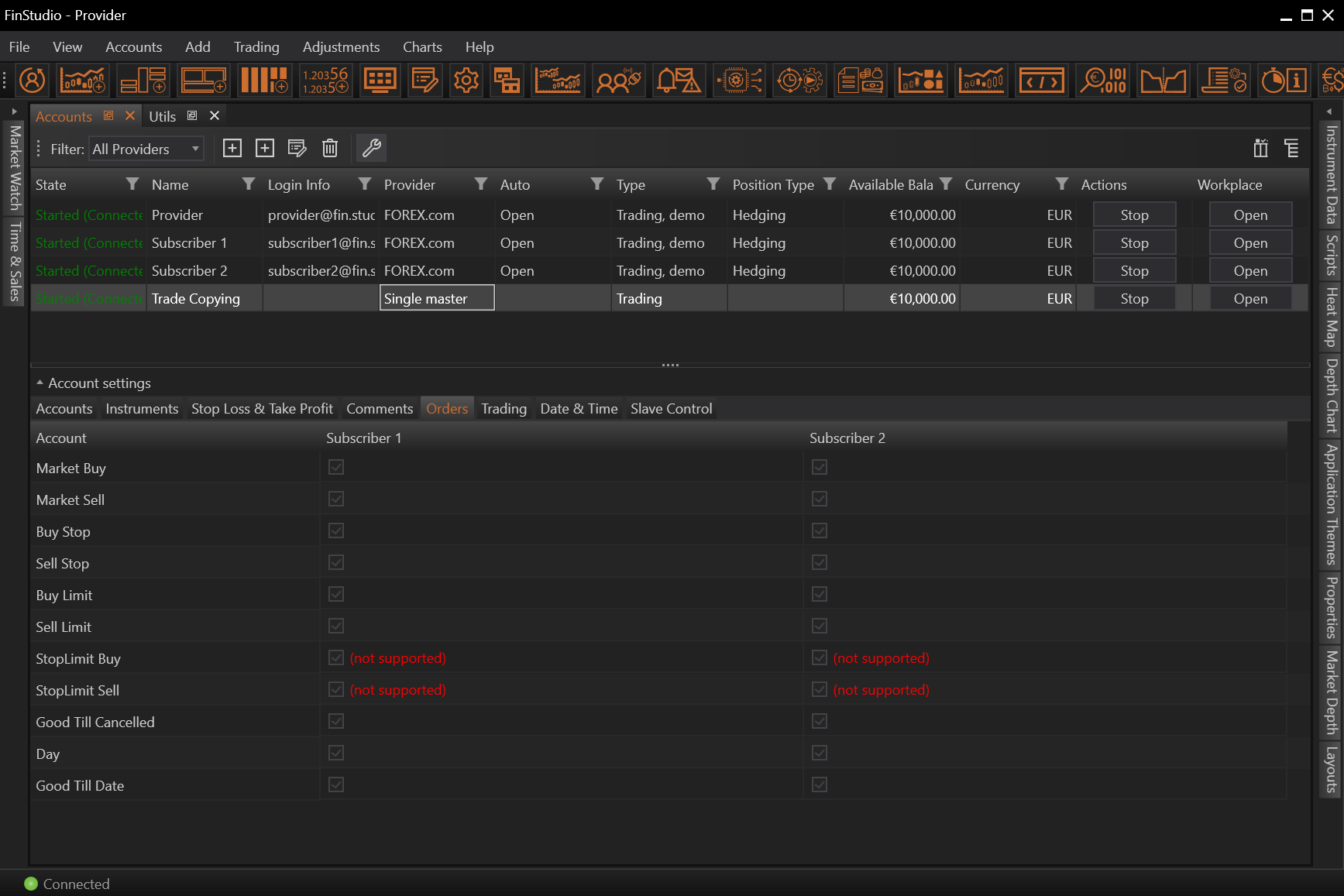1344x896 pixels.
Task: Open the Trading menu in menu bar
Action: click(x=256, y=47)
